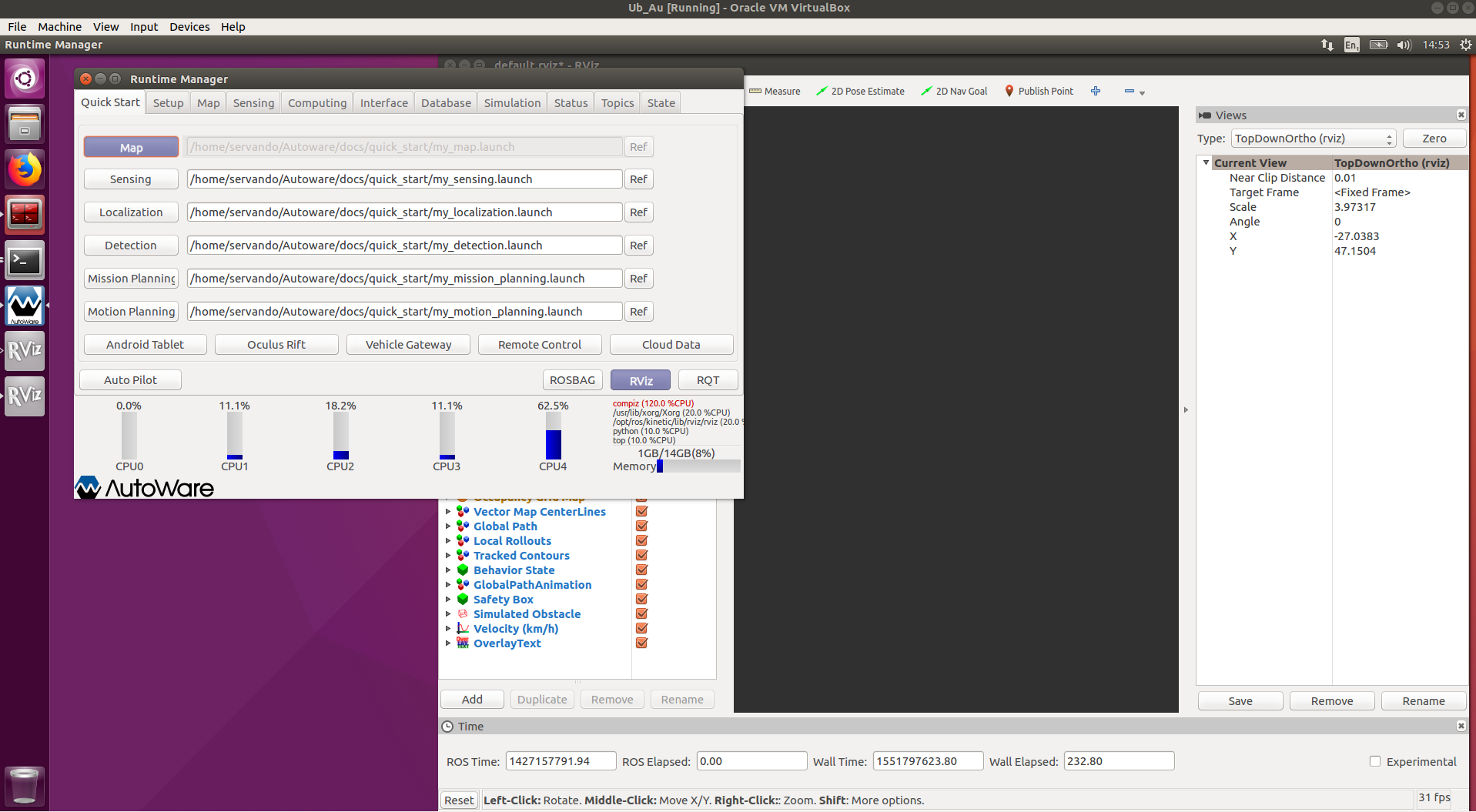Click the Simulated Obstacle display icon
This screenshot has height=812, width=1476.
[463, 613]
